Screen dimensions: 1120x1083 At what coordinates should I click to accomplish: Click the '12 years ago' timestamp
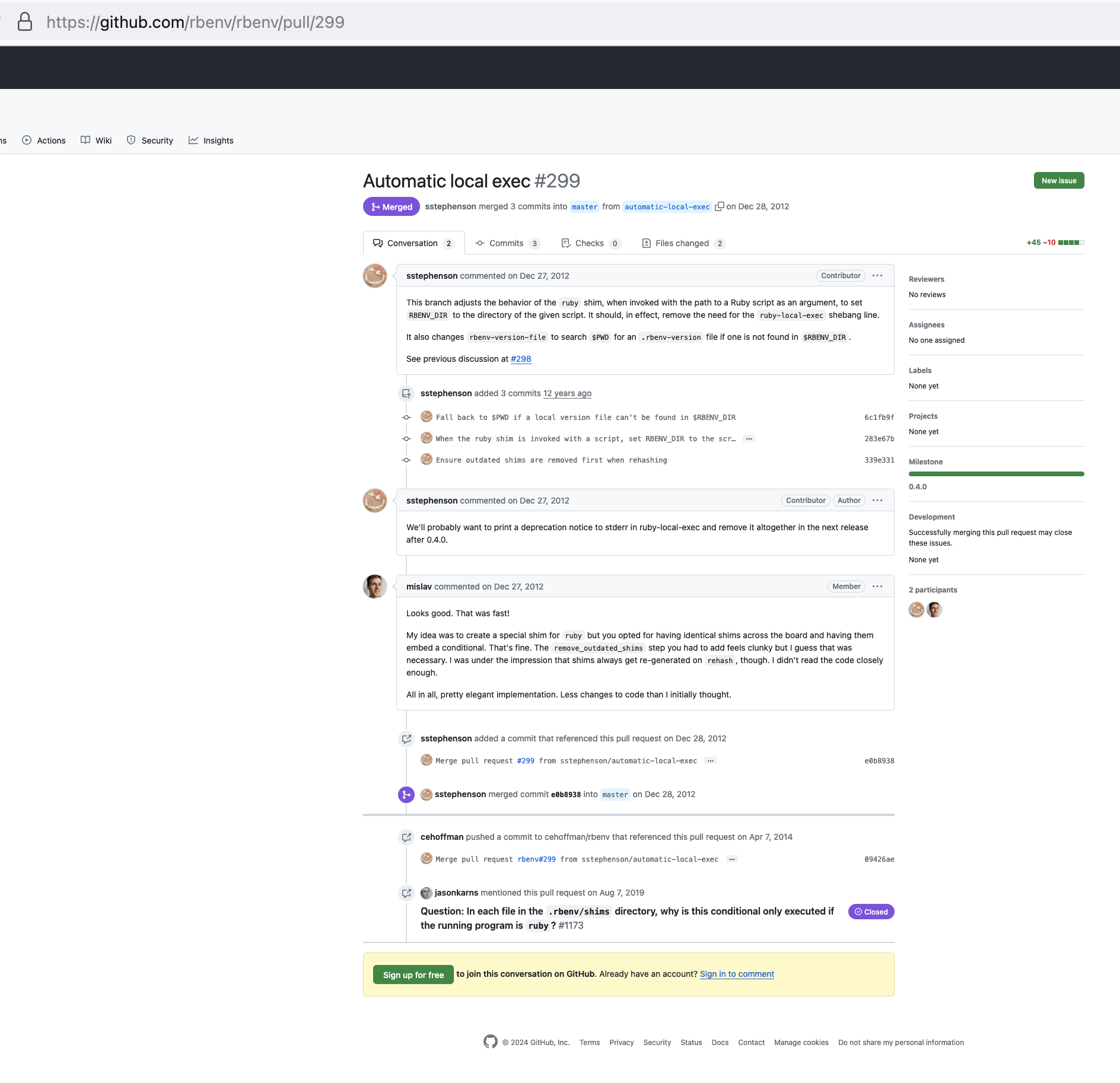tap(567, 393)
